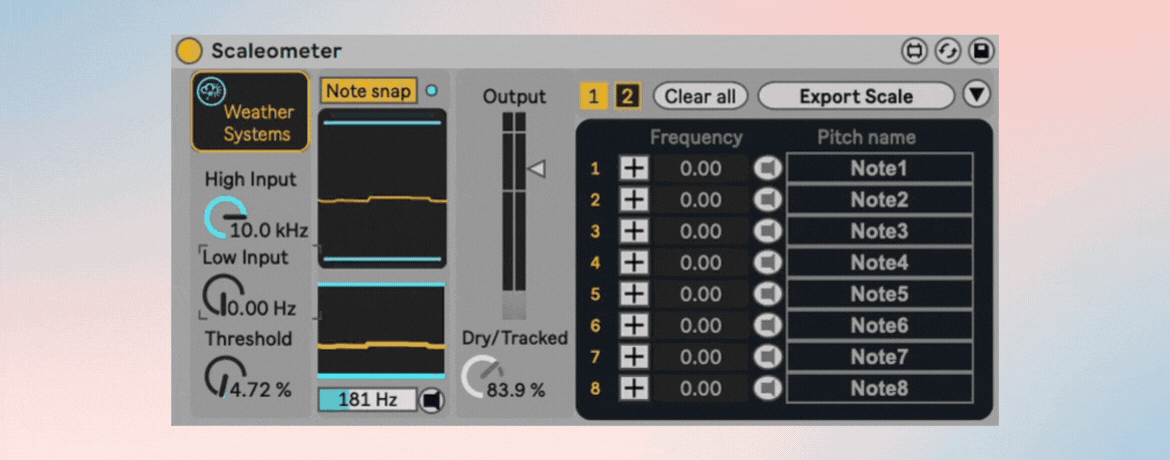Viewport: 1170px width, 460px height.
Task: Play the speaker preview for Note7
Action: point(767,357)
